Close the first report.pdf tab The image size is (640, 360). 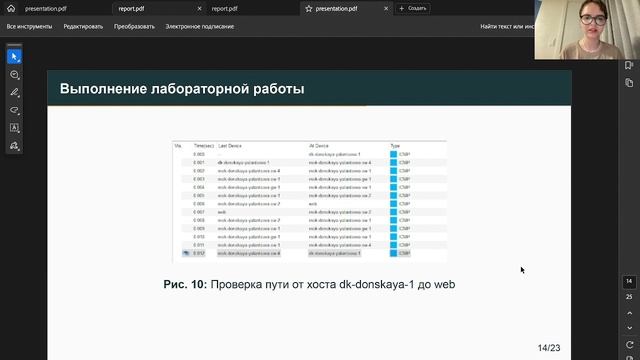click(199, 9)
